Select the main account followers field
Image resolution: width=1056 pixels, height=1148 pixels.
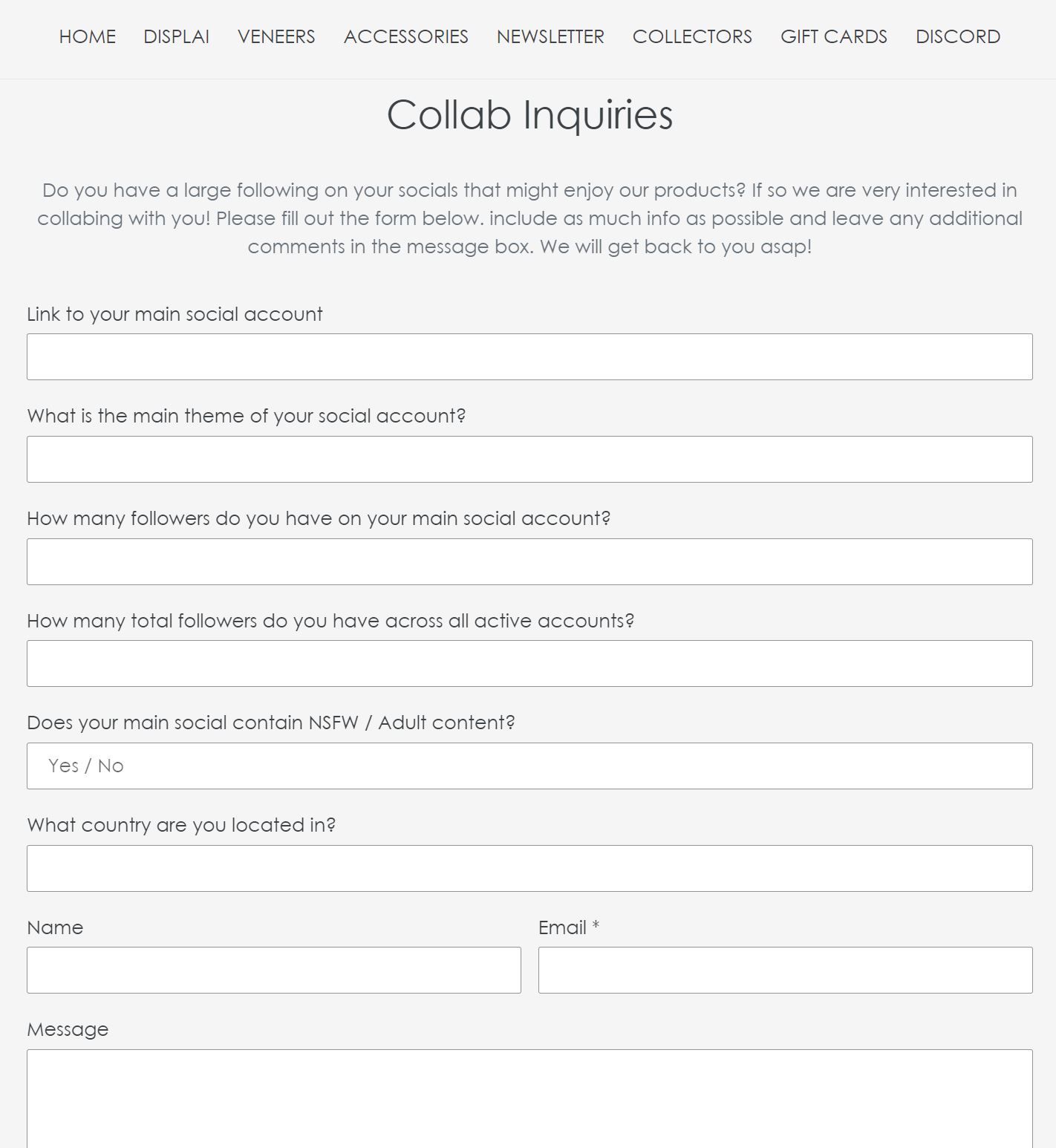coord(529,562)
